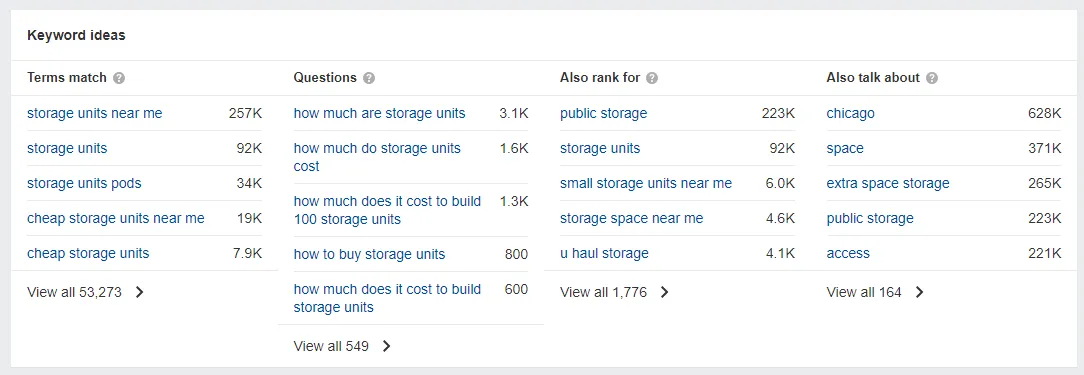The width and height of the screenshot is (1084, 375).
Task: Click the chevron next to View all 164
Action: point(919,292)
